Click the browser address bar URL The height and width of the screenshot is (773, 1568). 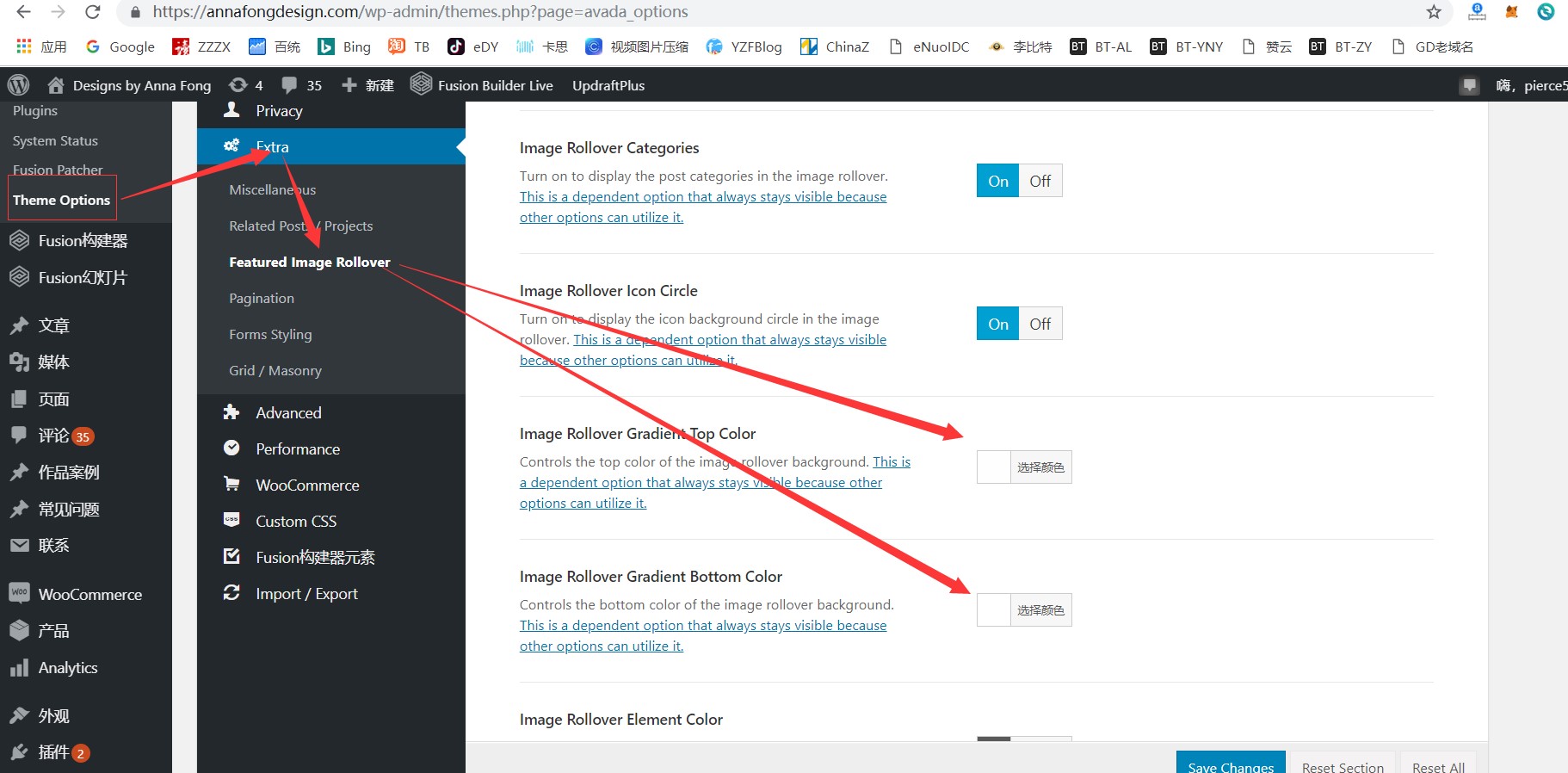(x=420, y=12)
